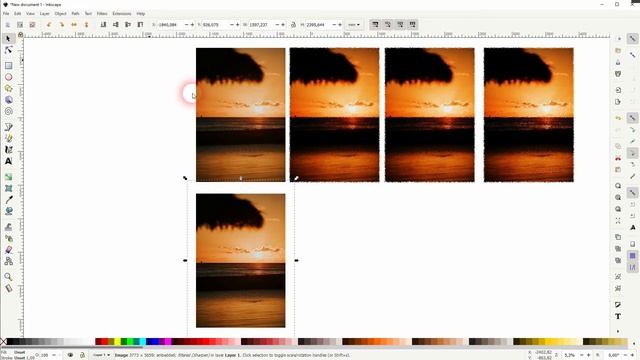This screenshot has width=640, height=360.
Task: Open the File menu
Action: (x=6, y=13)
